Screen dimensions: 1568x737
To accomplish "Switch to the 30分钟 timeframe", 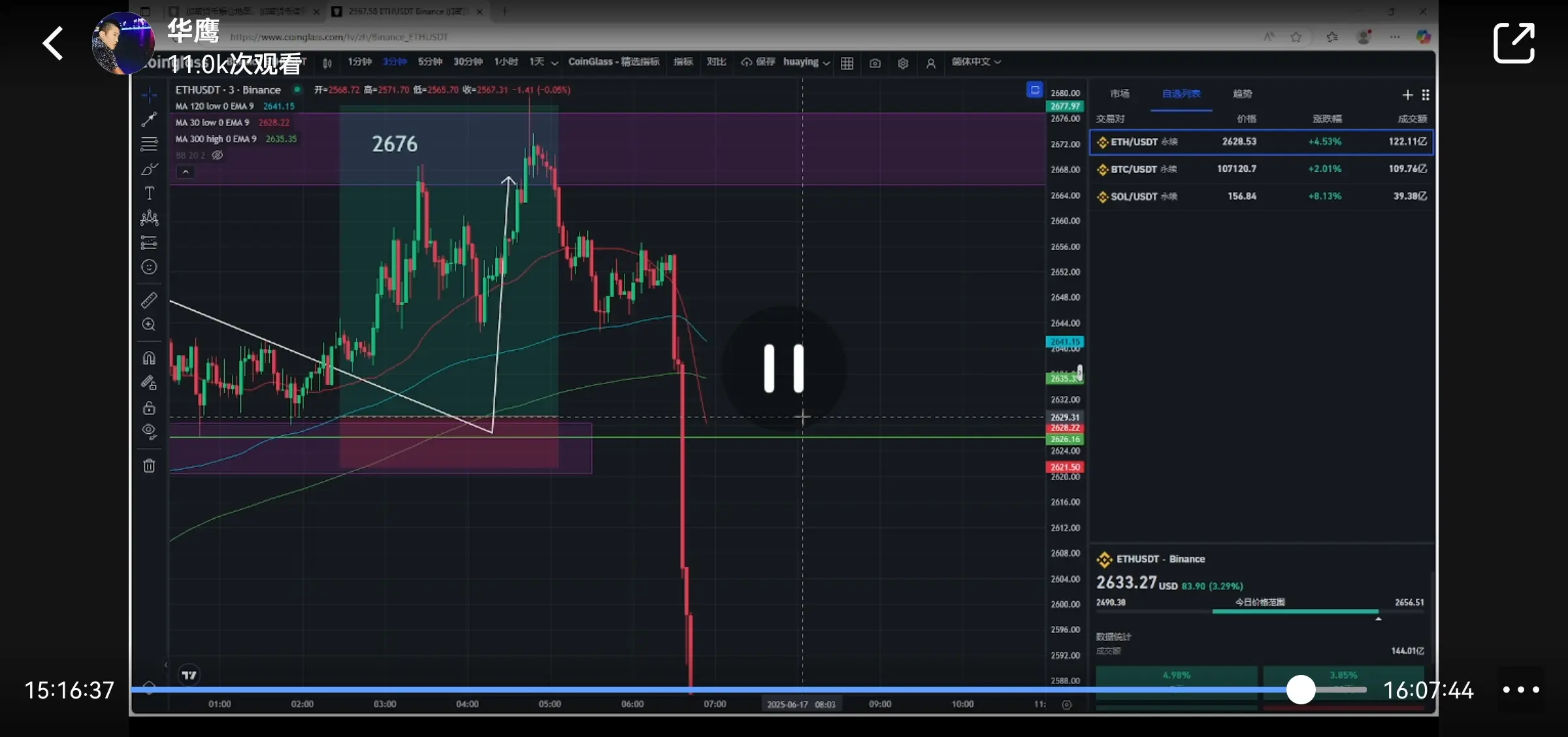I will point(468,62).
